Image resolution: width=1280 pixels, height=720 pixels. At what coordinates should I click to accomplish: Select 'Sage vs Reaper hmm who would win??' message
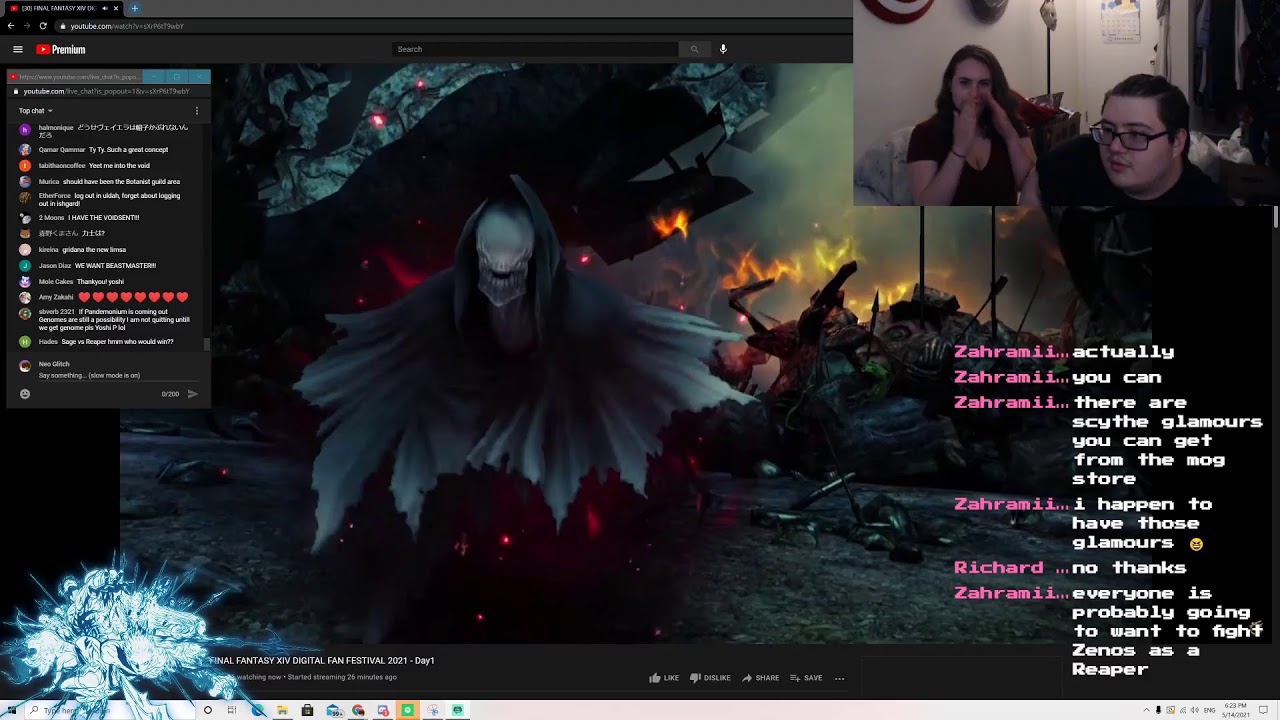117,342
